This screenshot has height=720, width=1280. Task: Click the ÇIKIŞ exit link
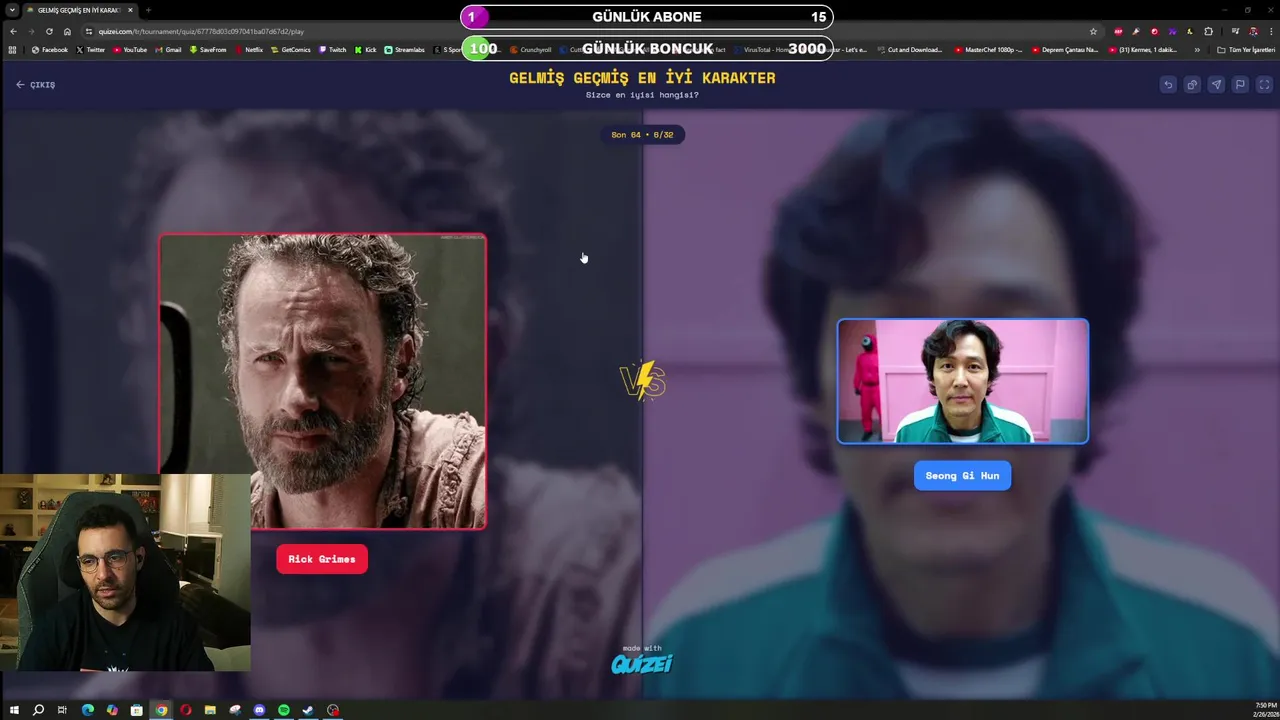36,85
